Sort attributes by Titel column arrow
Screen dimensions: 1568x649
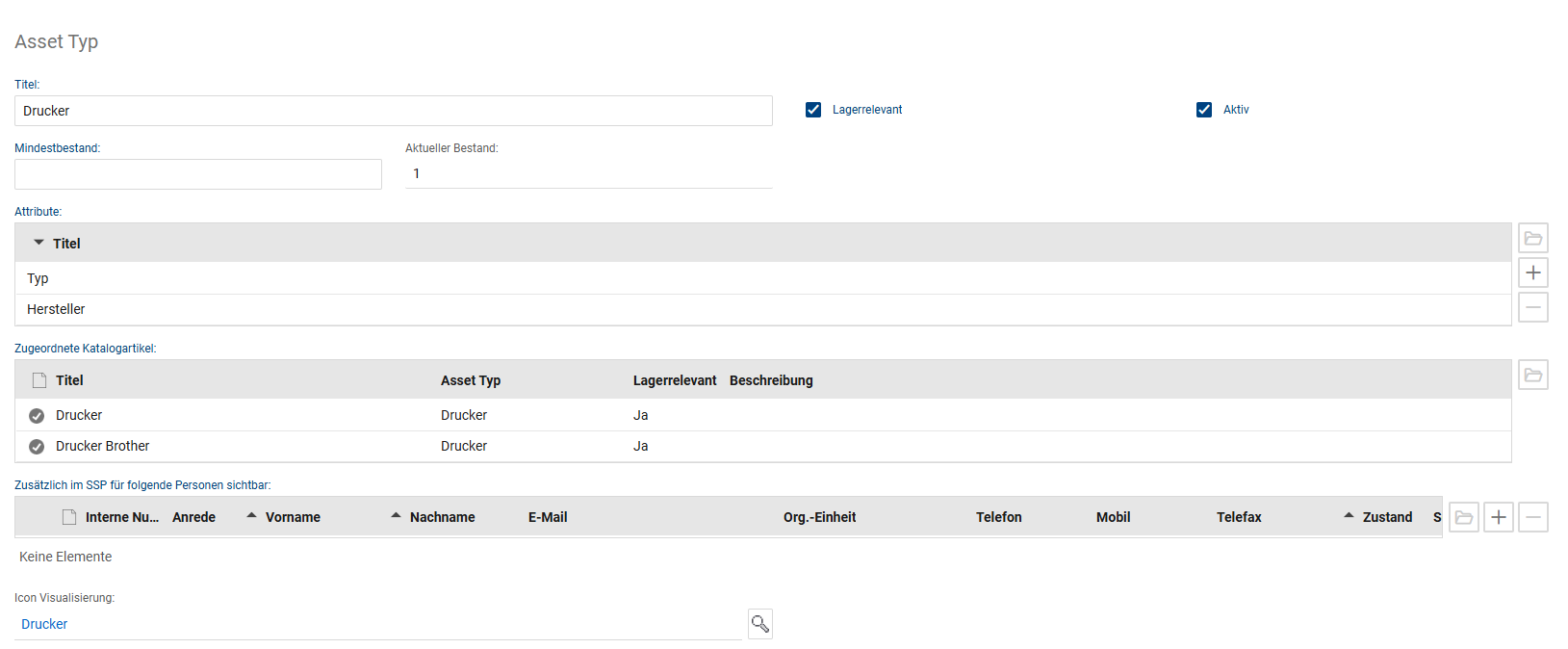tap(39, 243)
